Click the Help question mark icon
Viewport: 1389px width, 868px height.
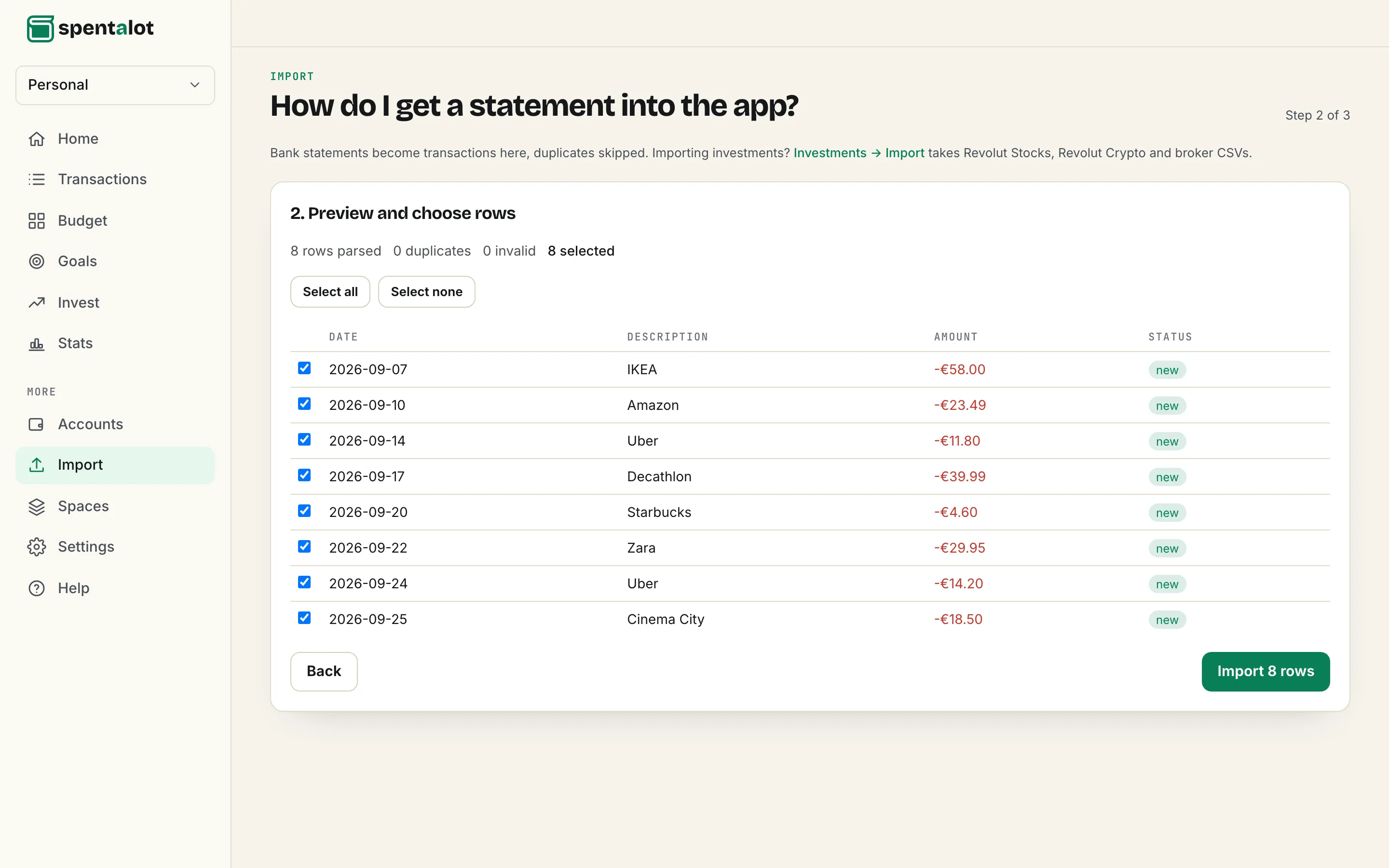[37, 588]
